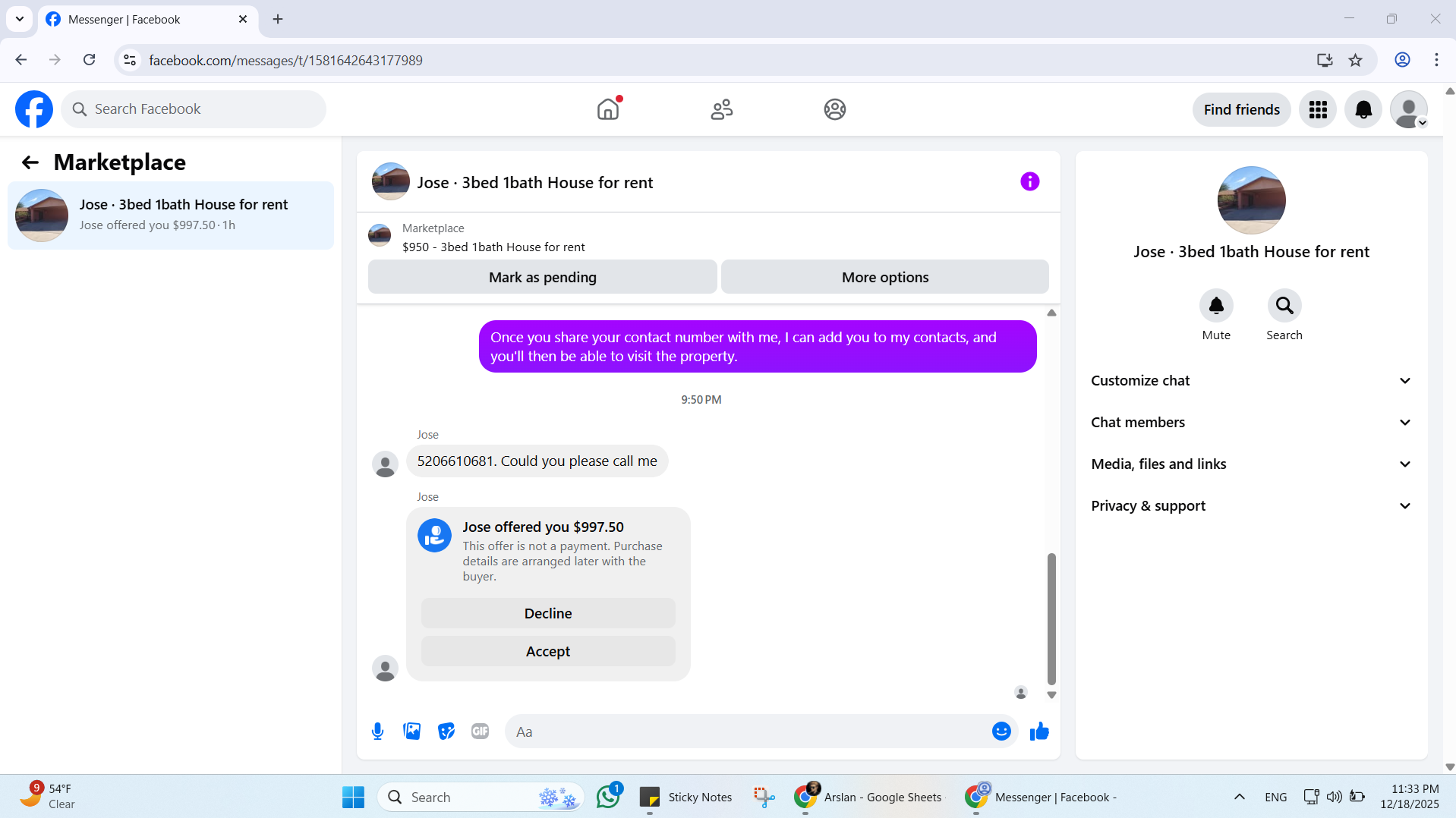1456x818 pixels.
Task: Click house thumbnail in chat header
Action: 391,181
